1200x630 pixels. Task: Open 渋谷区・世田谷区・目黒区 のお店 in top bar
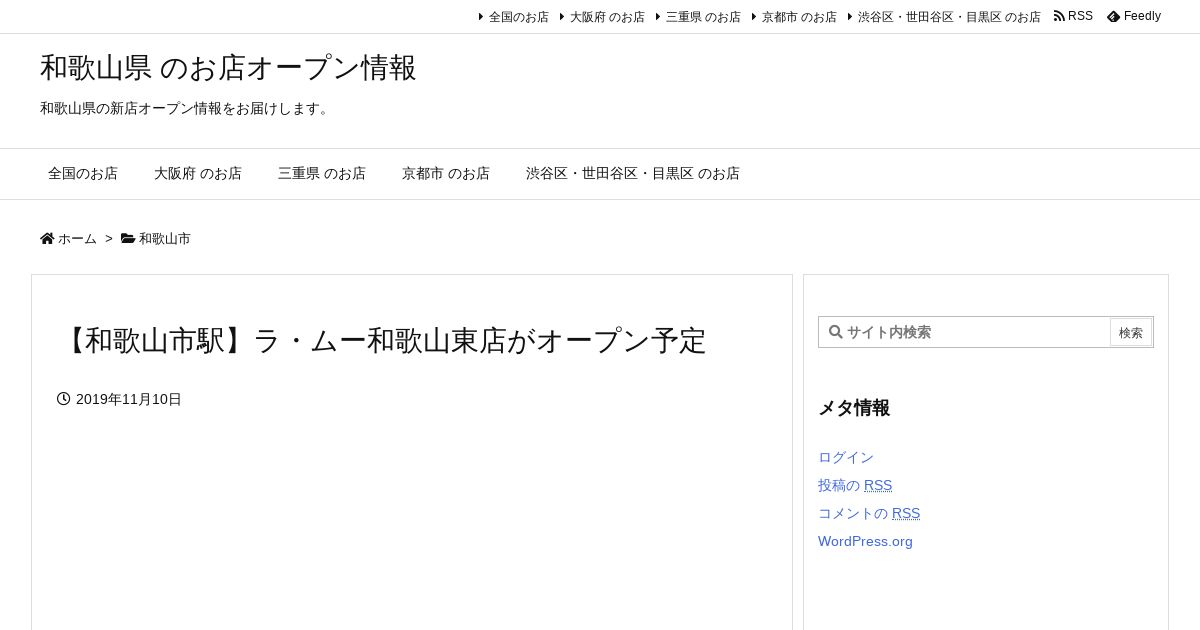949,17
